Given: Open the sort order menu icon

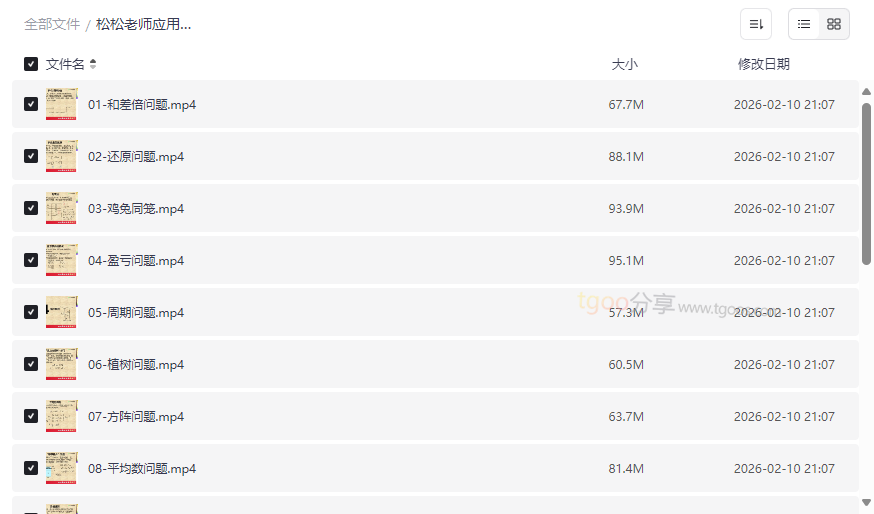Looking at the screenshot, I should tap(756, 24).
